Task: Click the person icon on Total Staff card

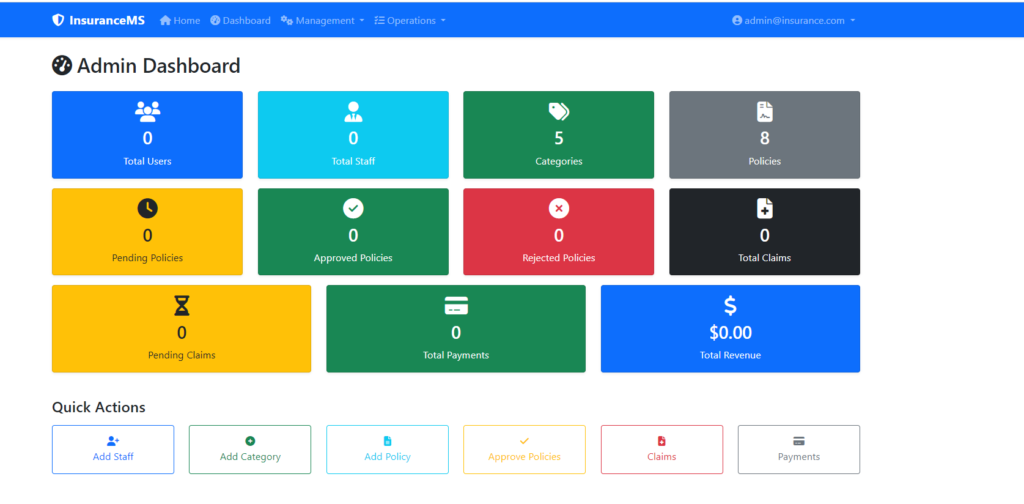Action: (353, 112)
